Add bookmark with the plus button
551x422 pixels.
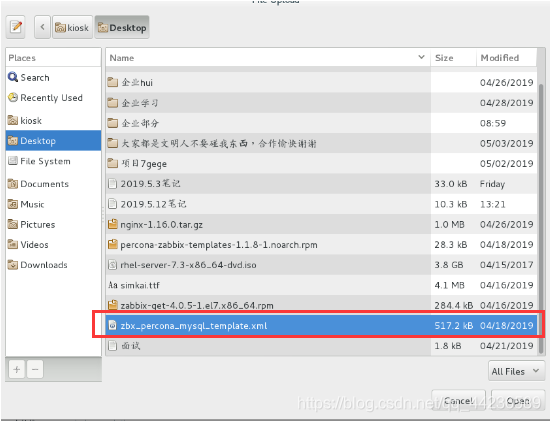[x=17, y=369]
